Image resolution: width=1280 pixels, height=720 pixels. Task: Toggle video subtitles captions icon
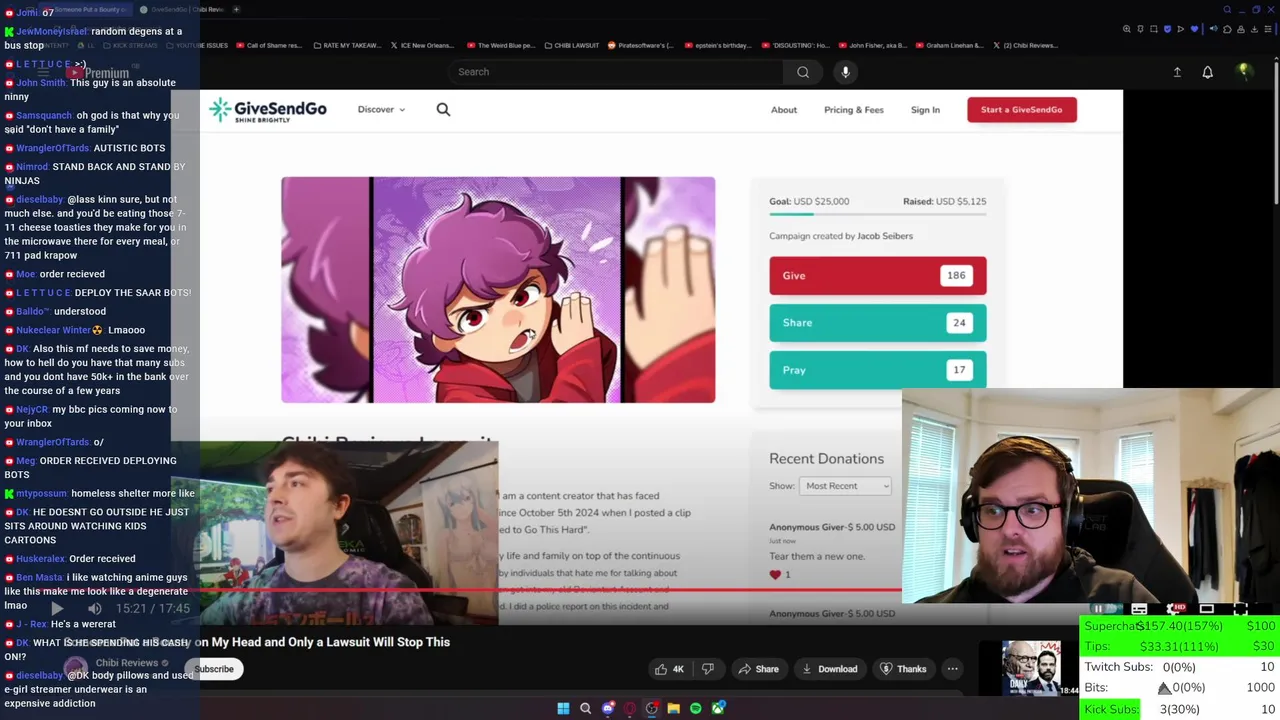coord(1139,609)
